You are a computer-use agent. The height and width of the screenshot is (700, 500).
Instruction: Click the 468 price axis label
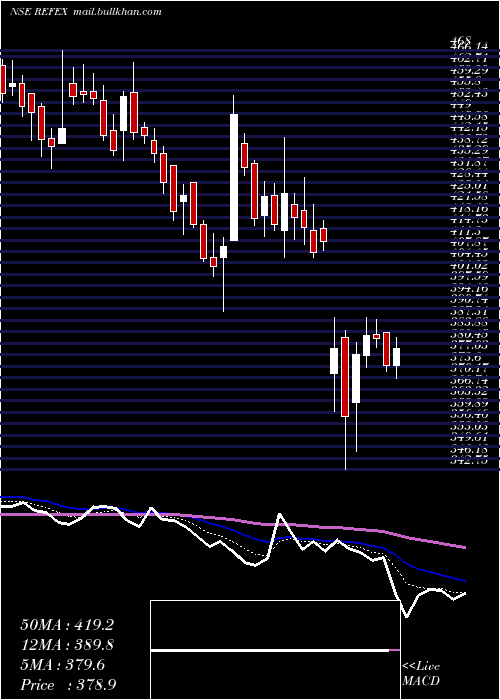pyautogui.click(x=460, y=41)
